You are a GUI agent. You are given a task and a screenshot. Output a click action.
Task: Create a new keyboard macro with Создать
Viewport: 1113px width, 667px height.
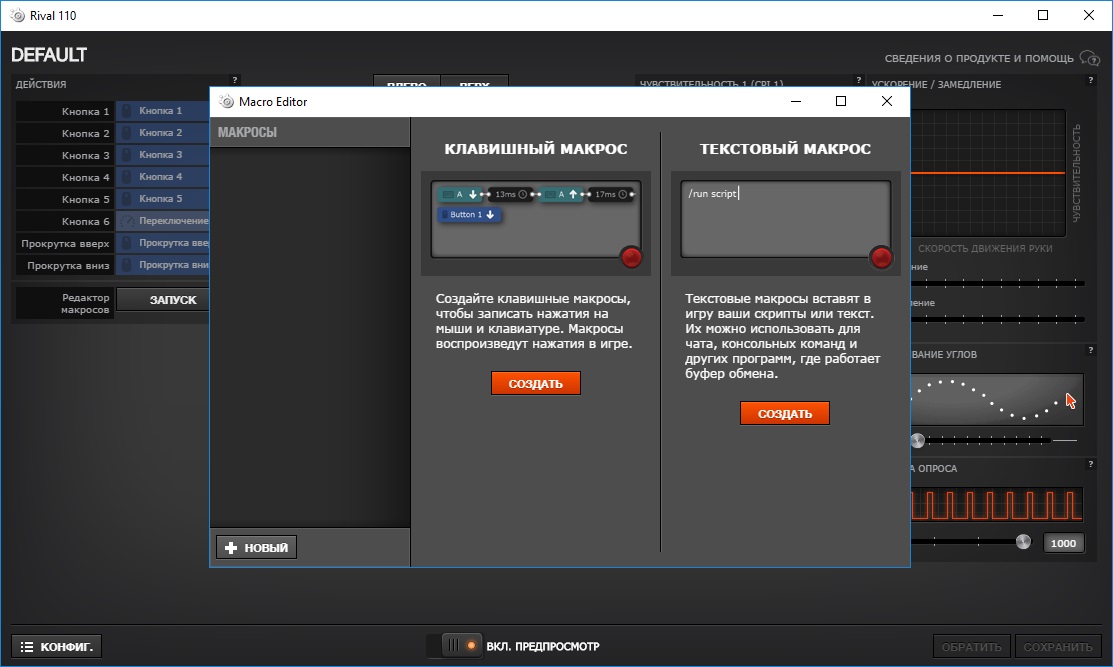coord(535,384)
